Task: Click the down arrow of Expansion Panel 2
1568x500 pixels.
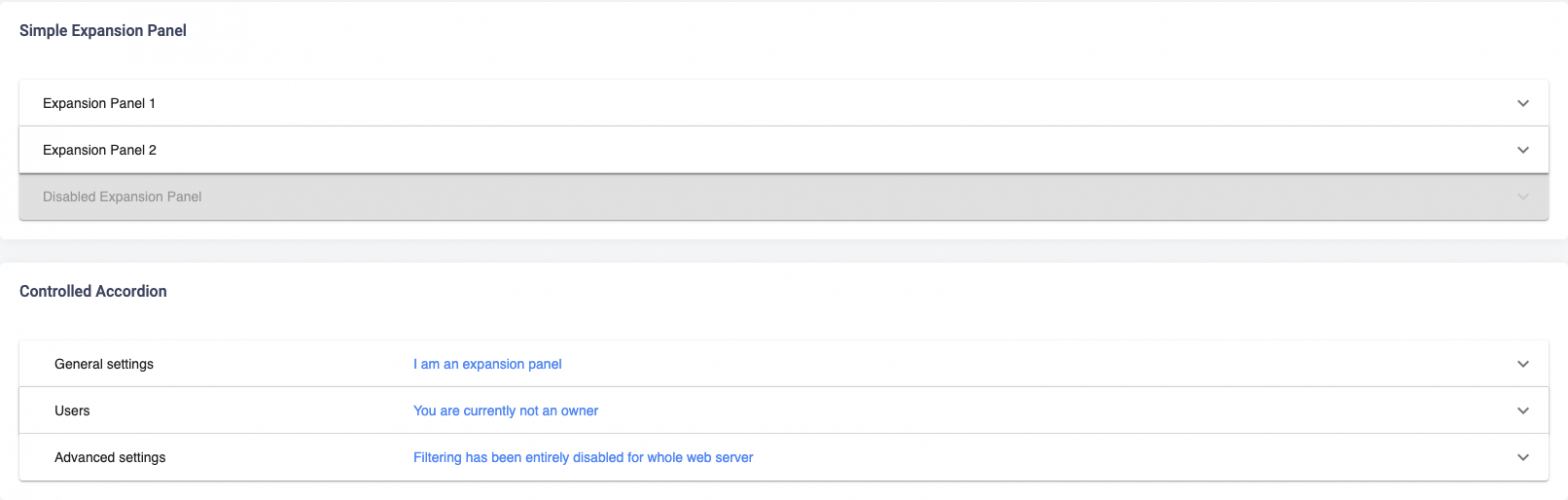Action: (x=1523, y=150)
